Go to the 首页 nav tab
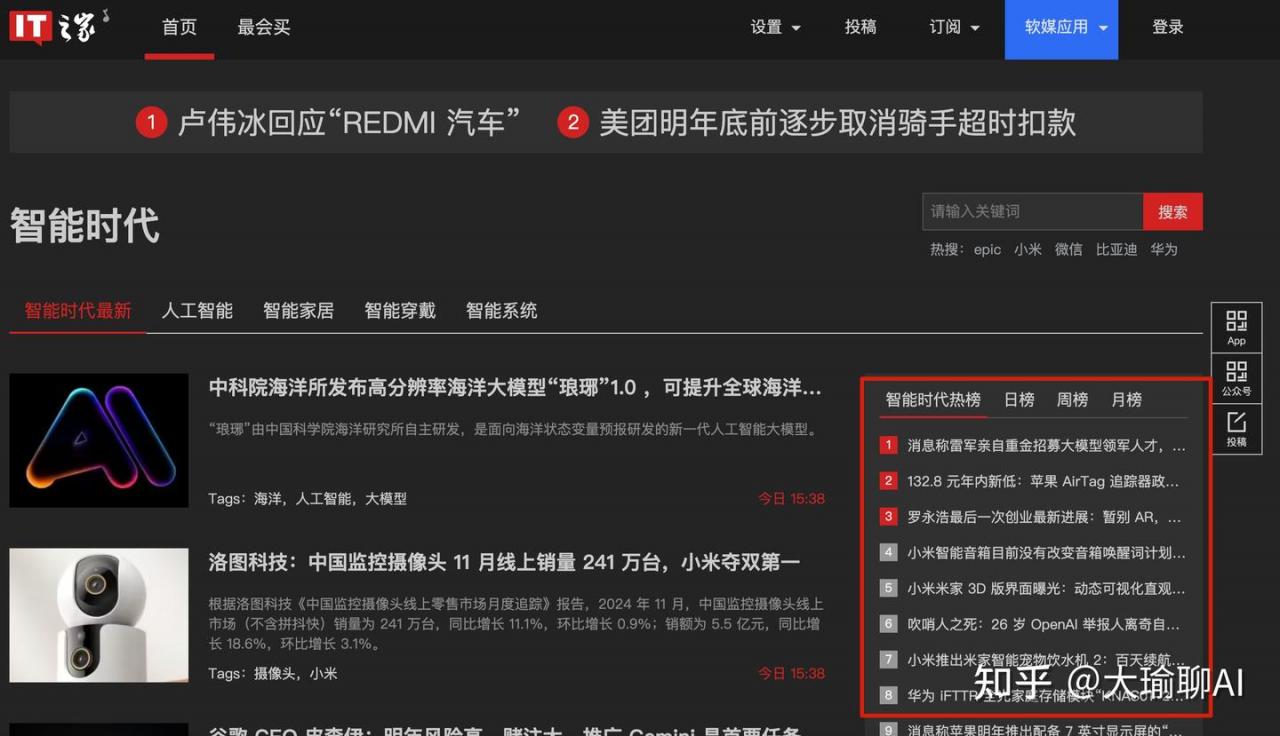Image resolution: width=1280 pixels, height=736 pixels. [x=179, y=27]
